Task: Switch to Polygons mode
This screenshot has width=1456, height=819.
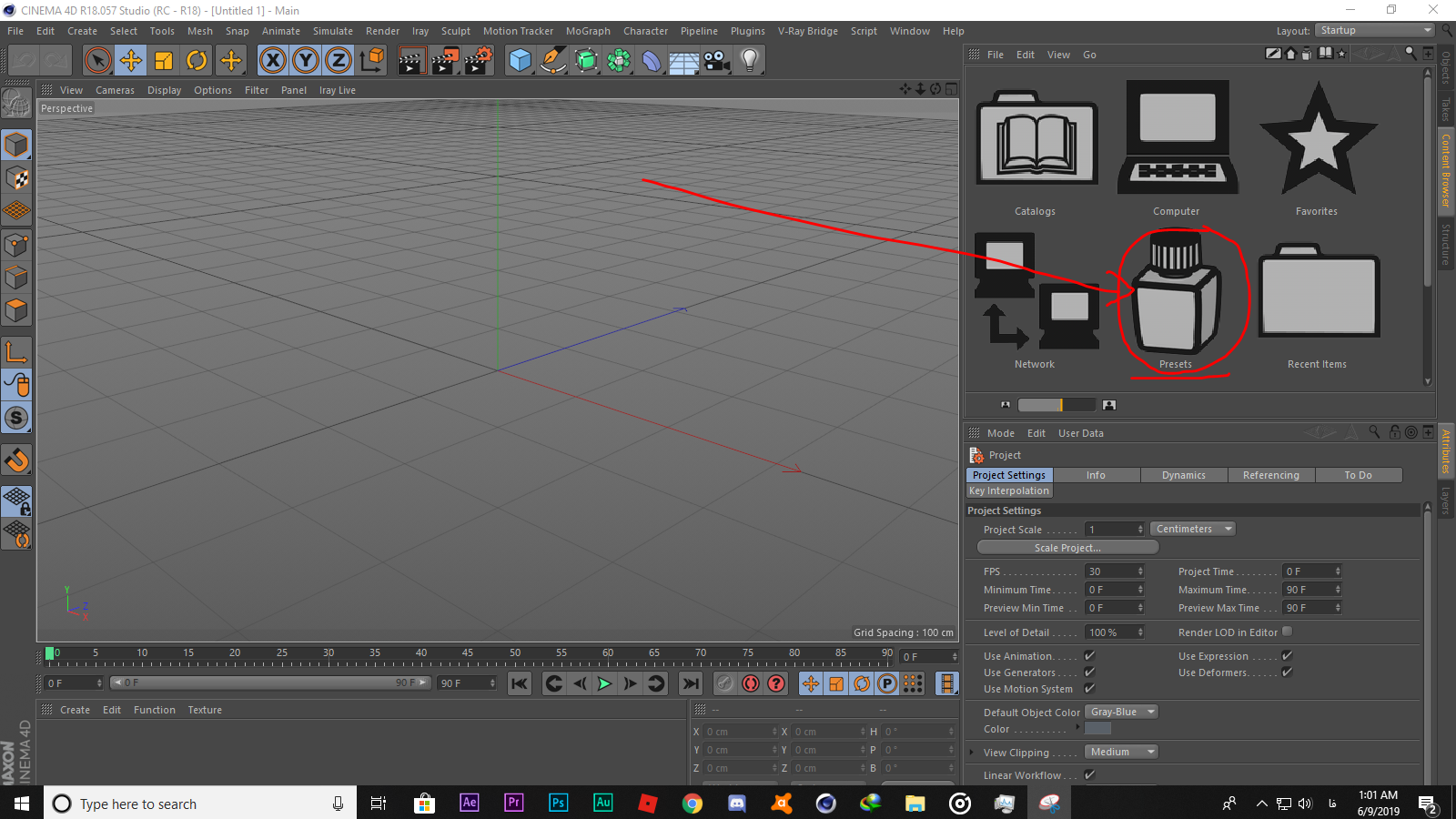Action: click(16, 310)
